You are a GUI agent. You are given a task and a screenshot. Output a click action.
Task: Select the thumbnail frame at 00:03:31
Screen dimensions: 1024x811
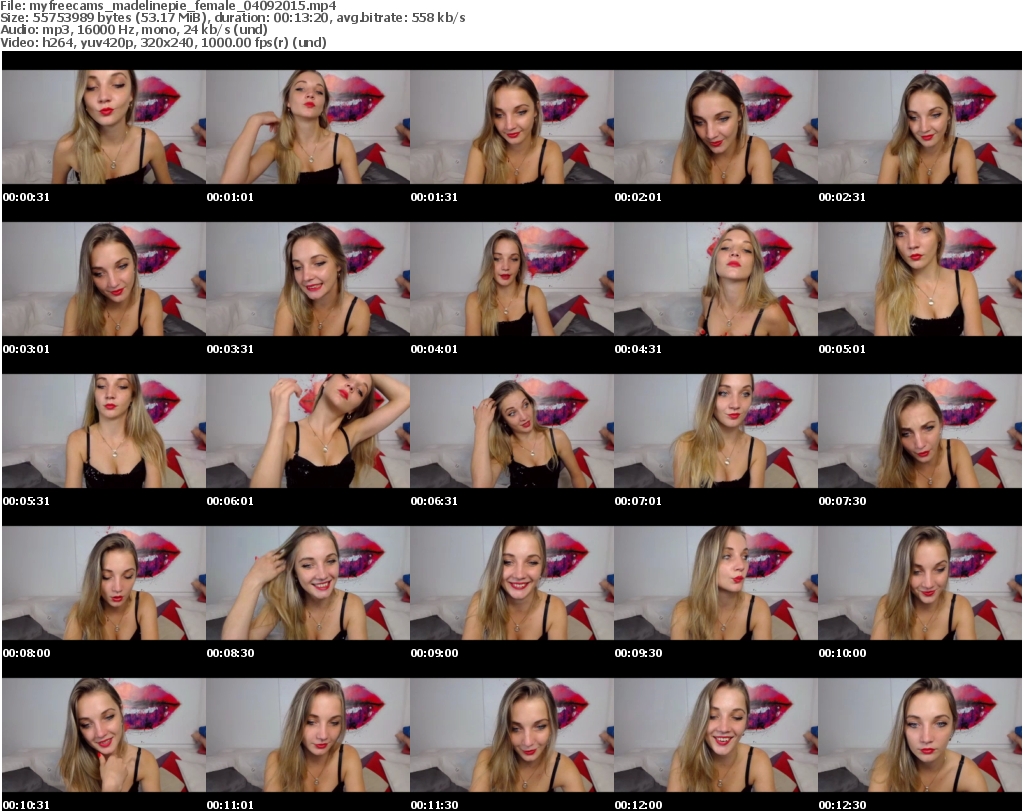coord(308,279)
